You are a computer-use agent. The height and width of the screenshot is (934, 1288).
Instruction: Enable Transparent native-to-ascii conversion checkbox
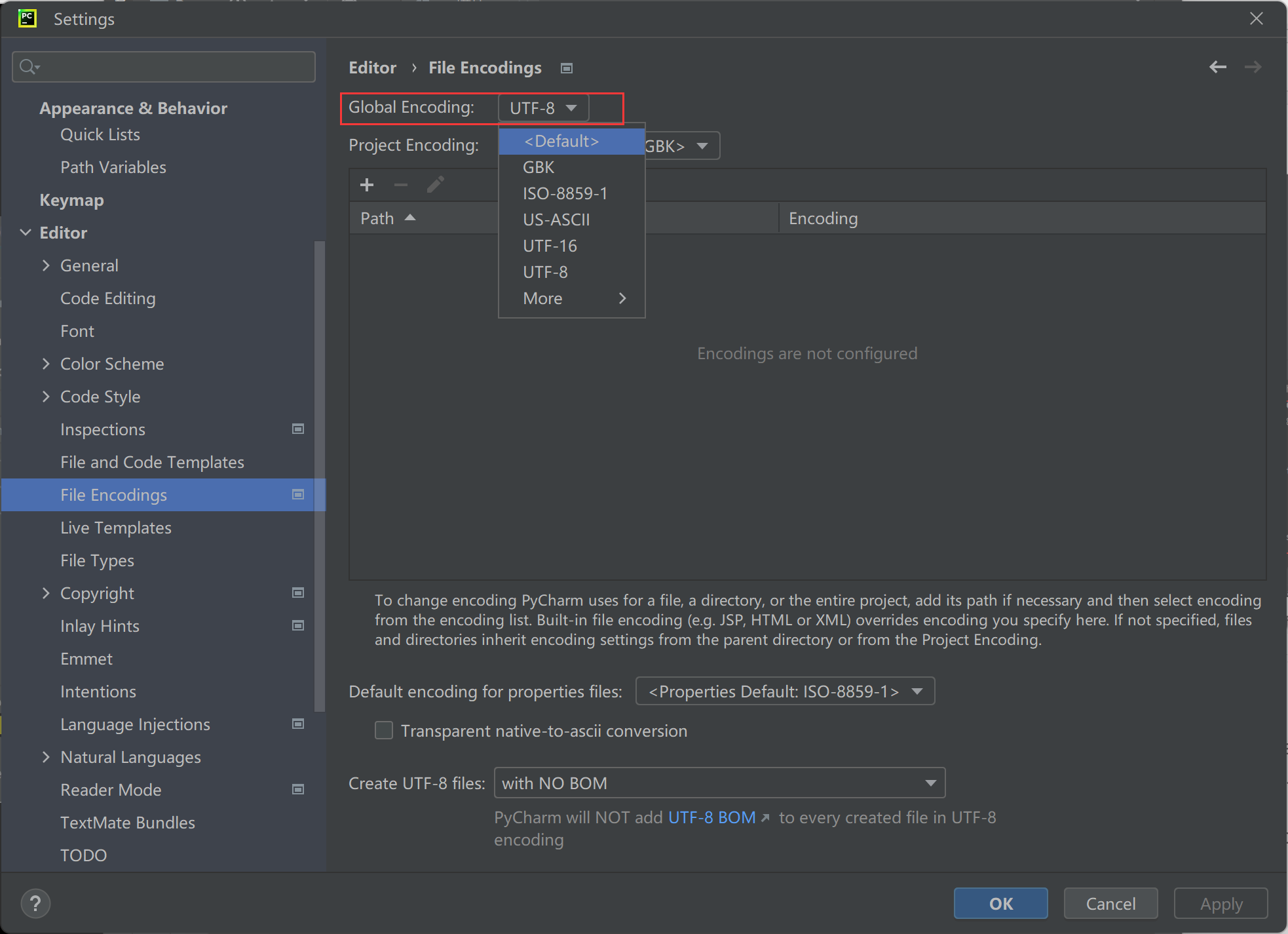click(384, 730)
